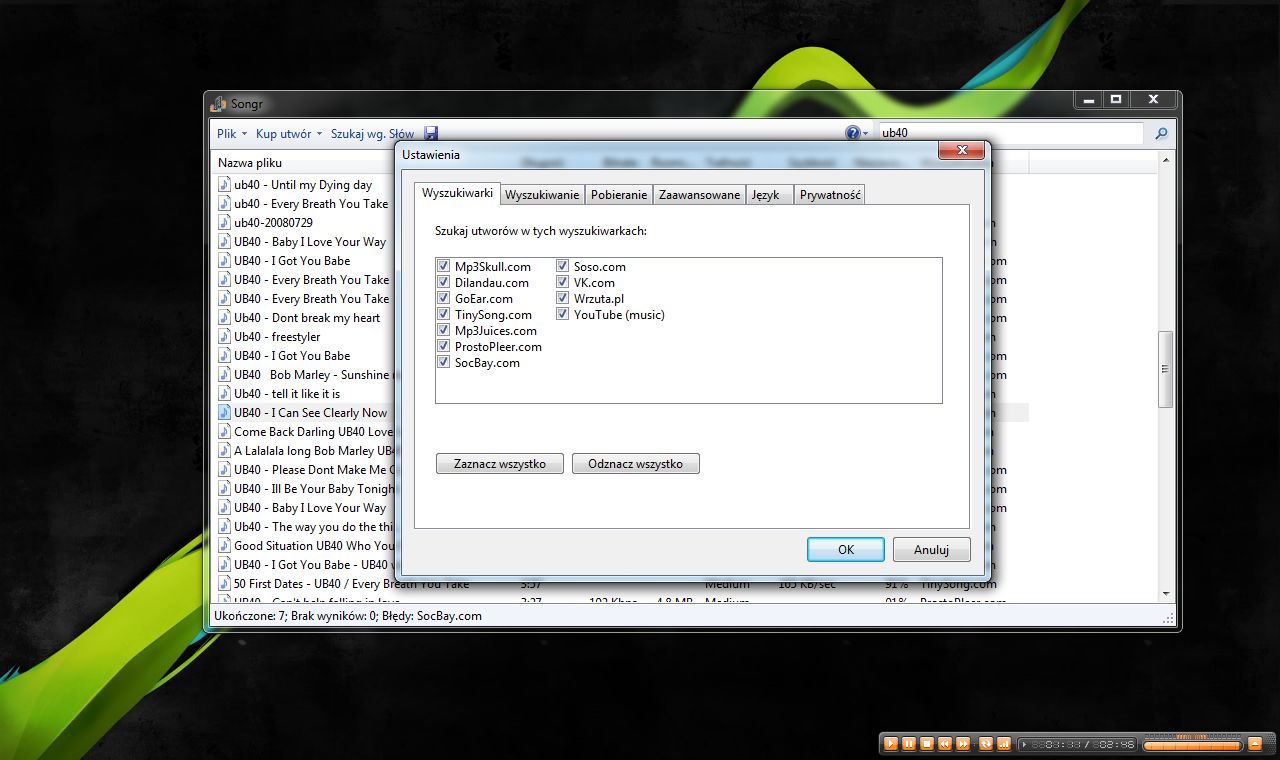Click the 'Nazwa pliku' column header
1280x760 pixels.
[x=250, y=163]
